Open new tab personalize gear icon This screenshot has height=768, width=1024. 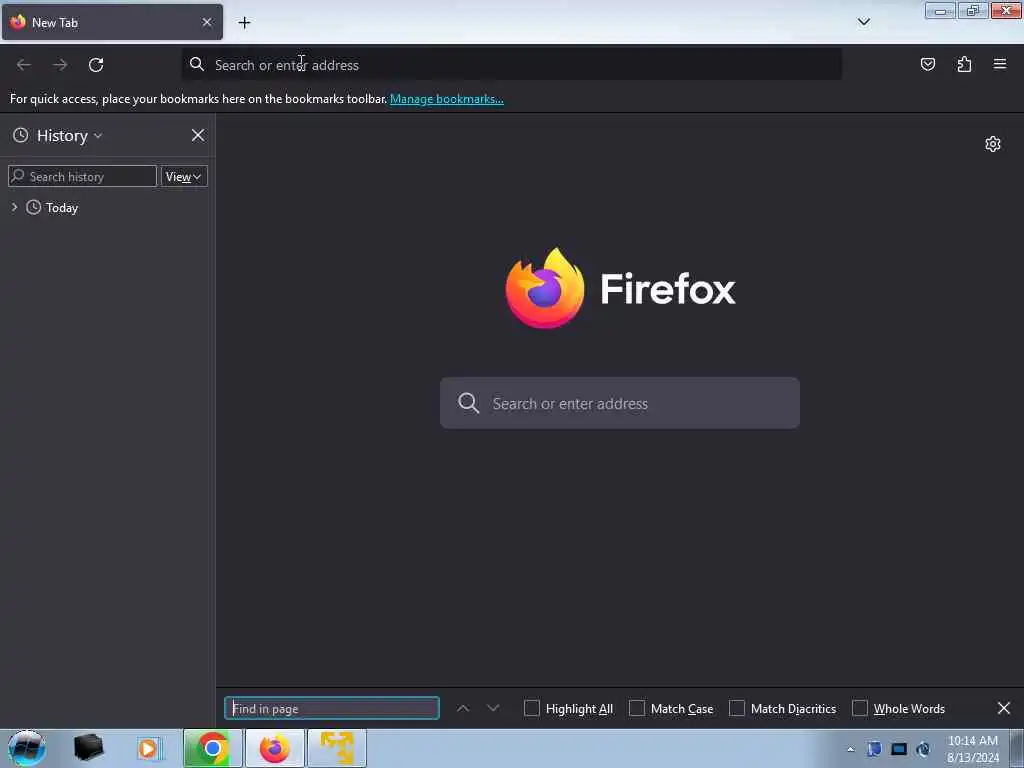pos(993,144)
